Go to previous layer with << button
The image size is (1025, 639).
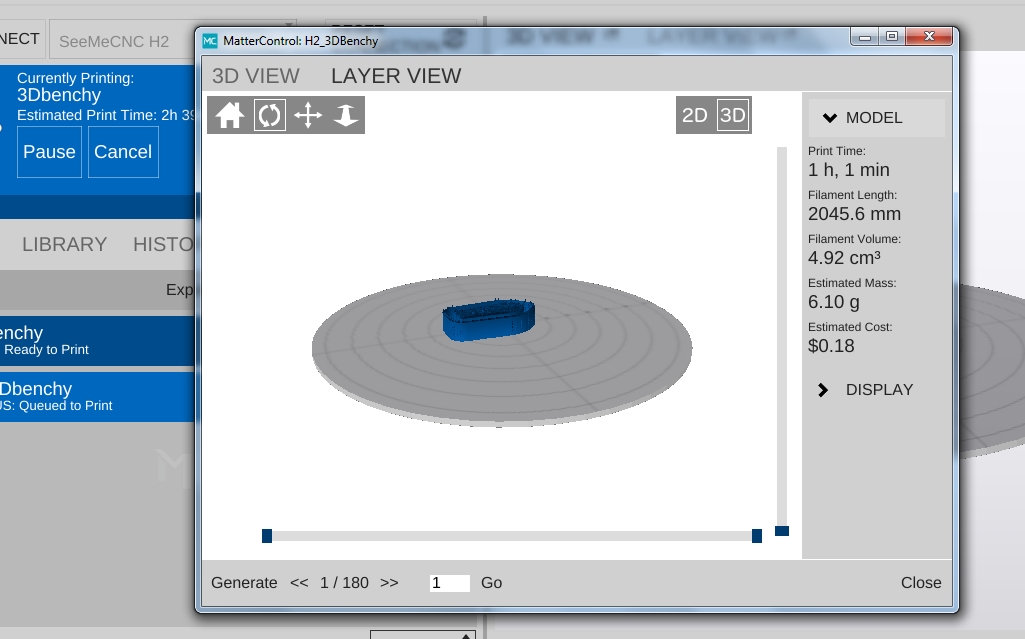(x=299, y=583)
